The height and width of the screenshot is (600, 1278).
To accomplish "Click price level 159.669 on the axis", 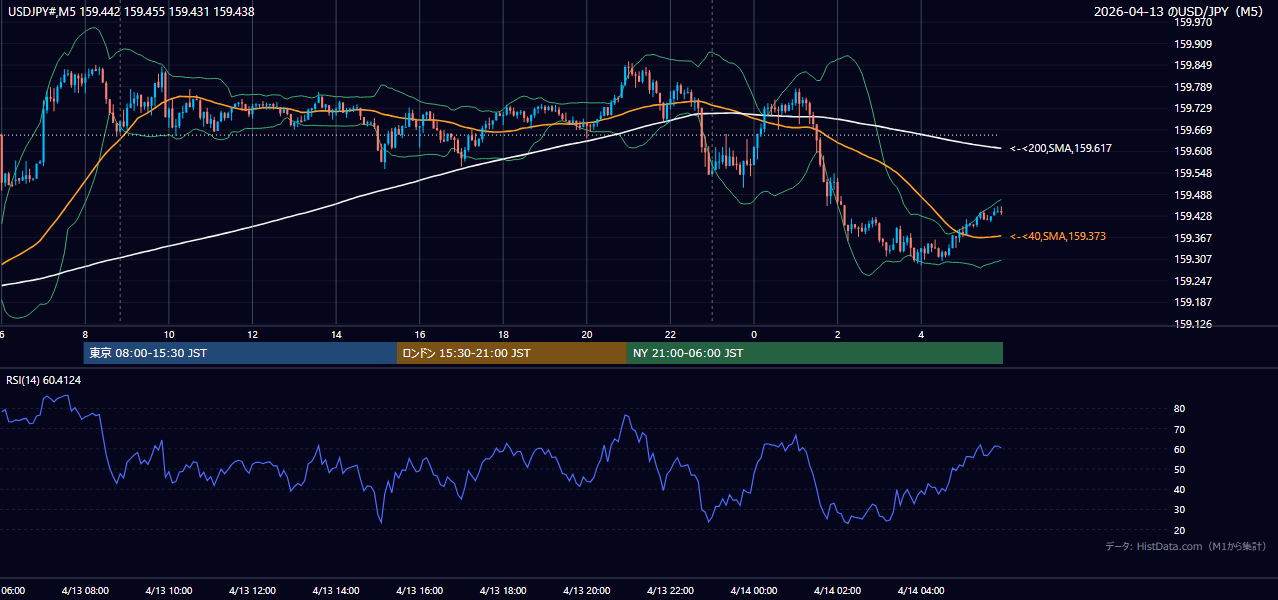I will [x=1193, y=130].
